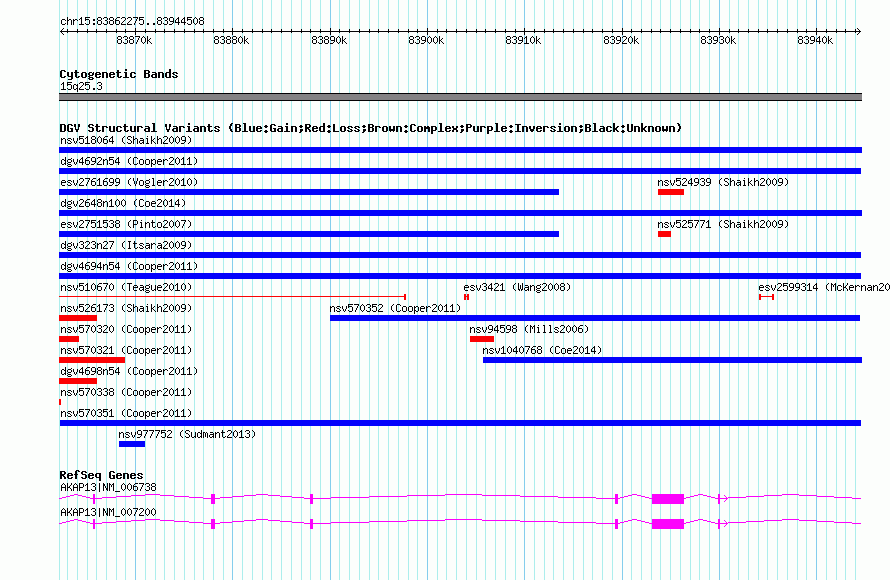890x580 pixels.
Task: Click the gray 15q25.3 cytogenetic band
Action: pos(460,97)
